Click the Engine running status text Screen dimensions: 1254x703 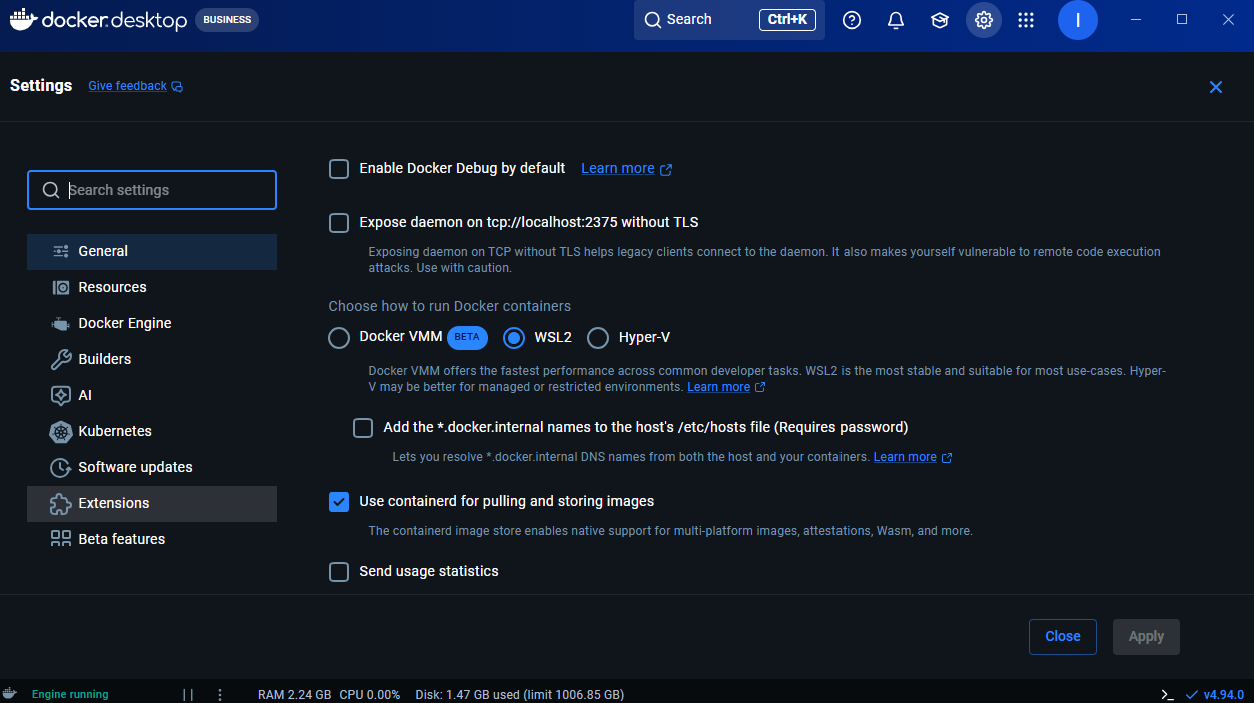(x=70, y=694)
